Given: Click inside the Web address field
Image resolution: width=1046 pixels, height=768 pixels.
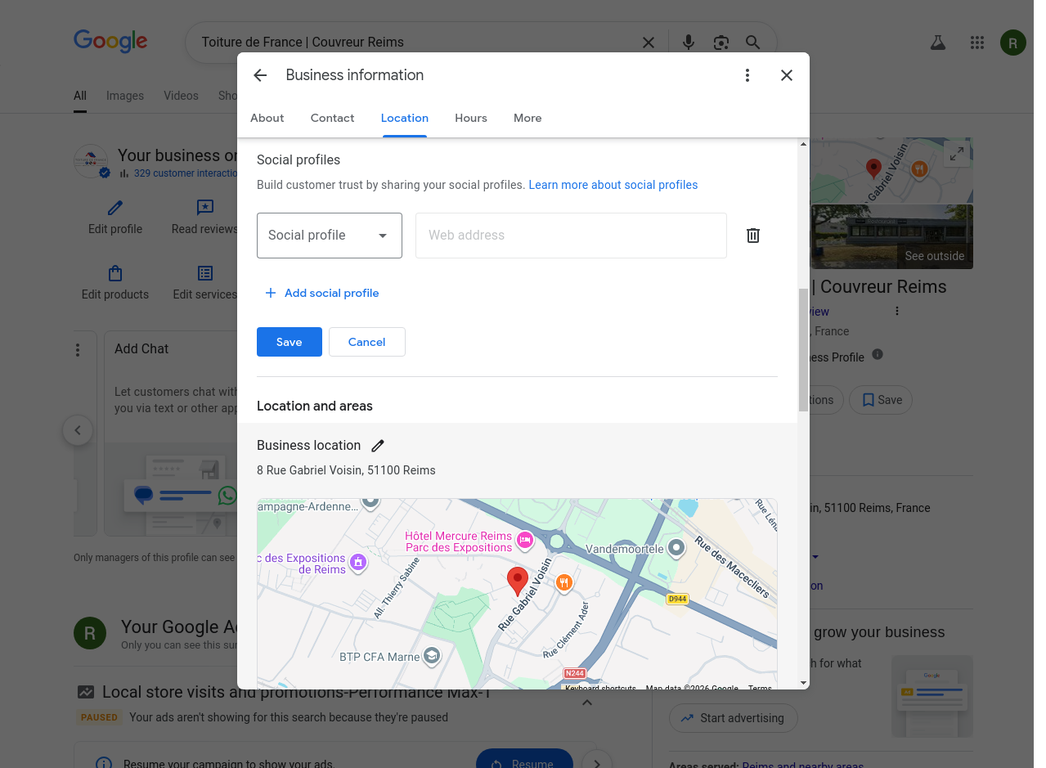Looking at the screenshot, I should point(570,235).
